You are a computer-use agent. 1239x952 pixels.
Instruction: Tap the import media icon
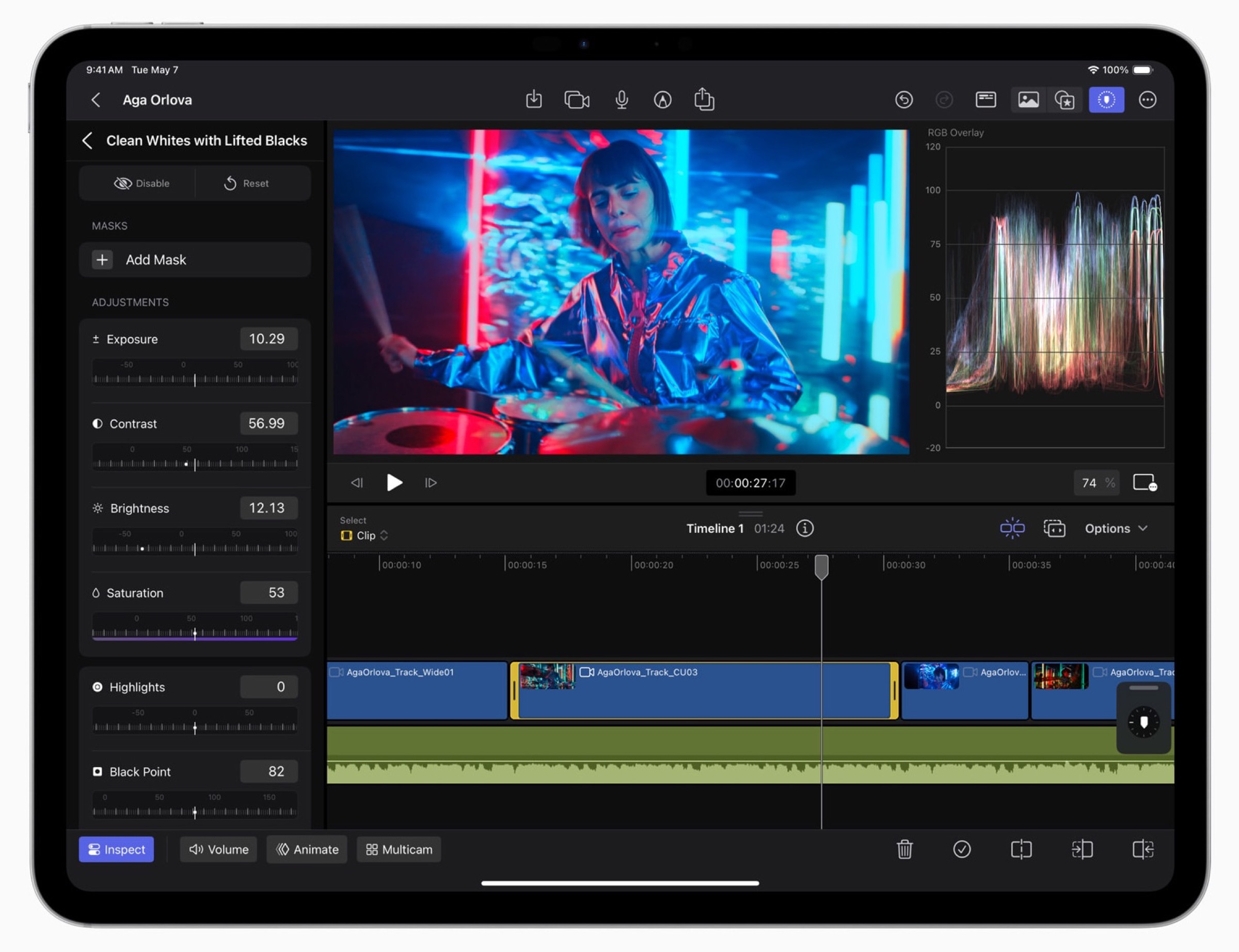tap(533, 100)
